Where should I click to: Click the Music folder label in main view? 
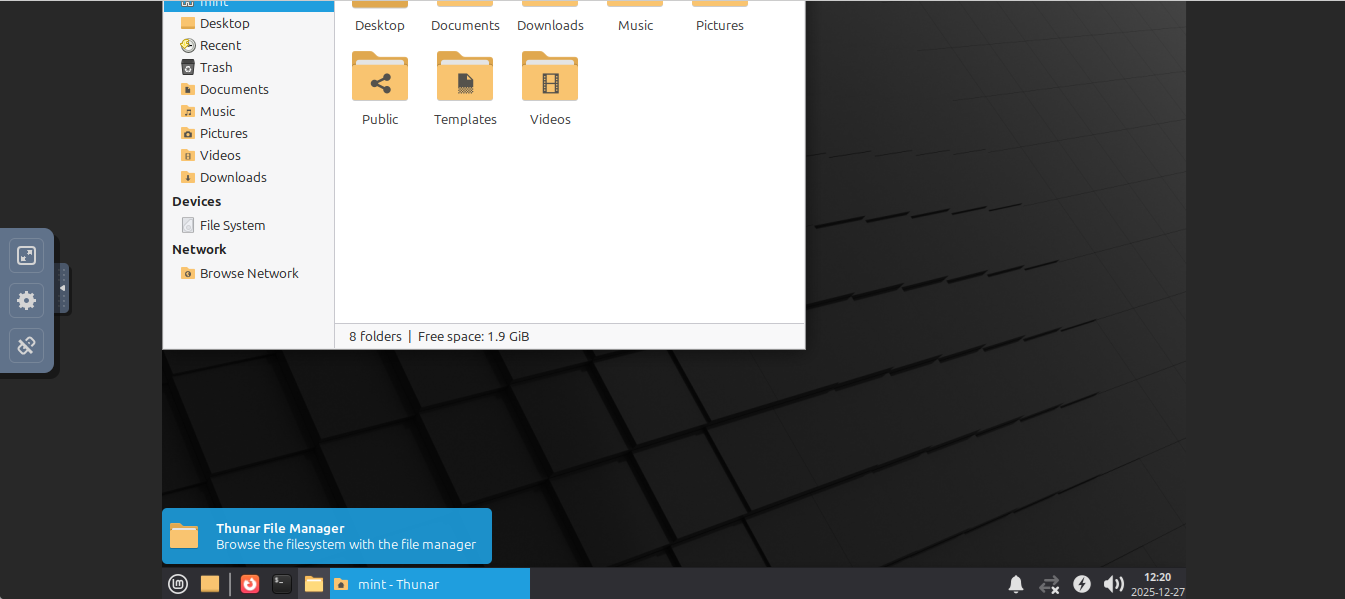click(x=635, y=25)
